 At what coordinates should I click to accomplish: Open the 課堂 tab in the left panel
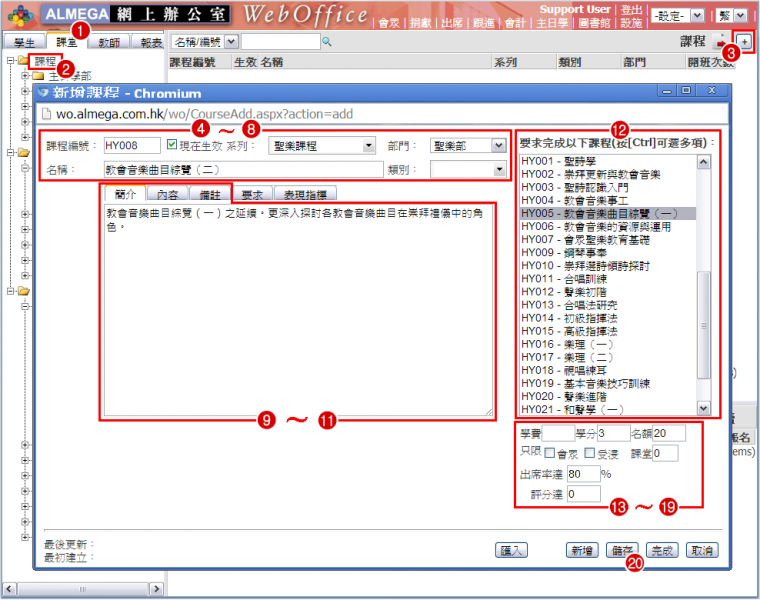pos(66,42)
